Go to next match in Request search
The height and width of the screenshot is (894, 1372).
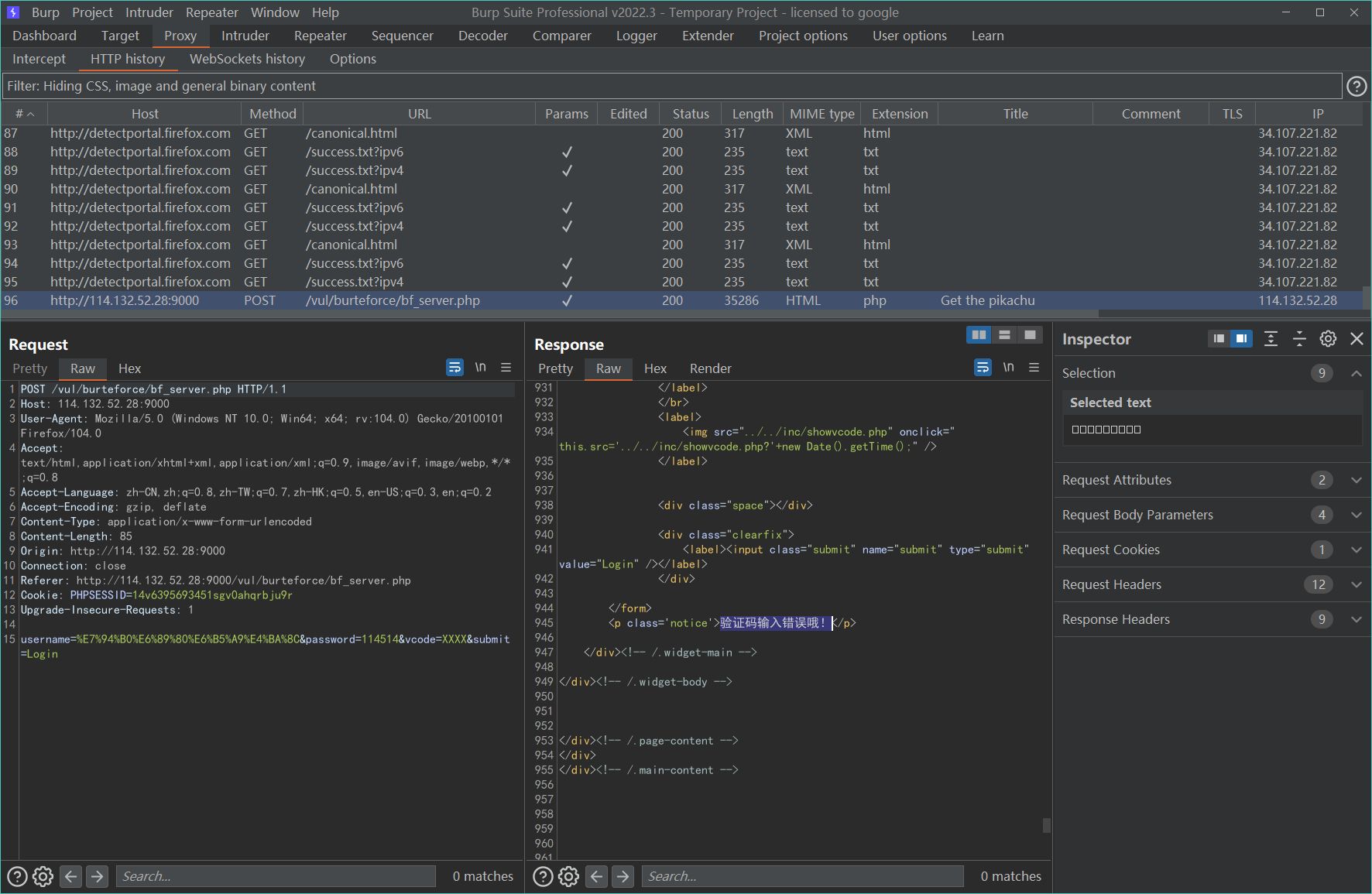point(97,876)
